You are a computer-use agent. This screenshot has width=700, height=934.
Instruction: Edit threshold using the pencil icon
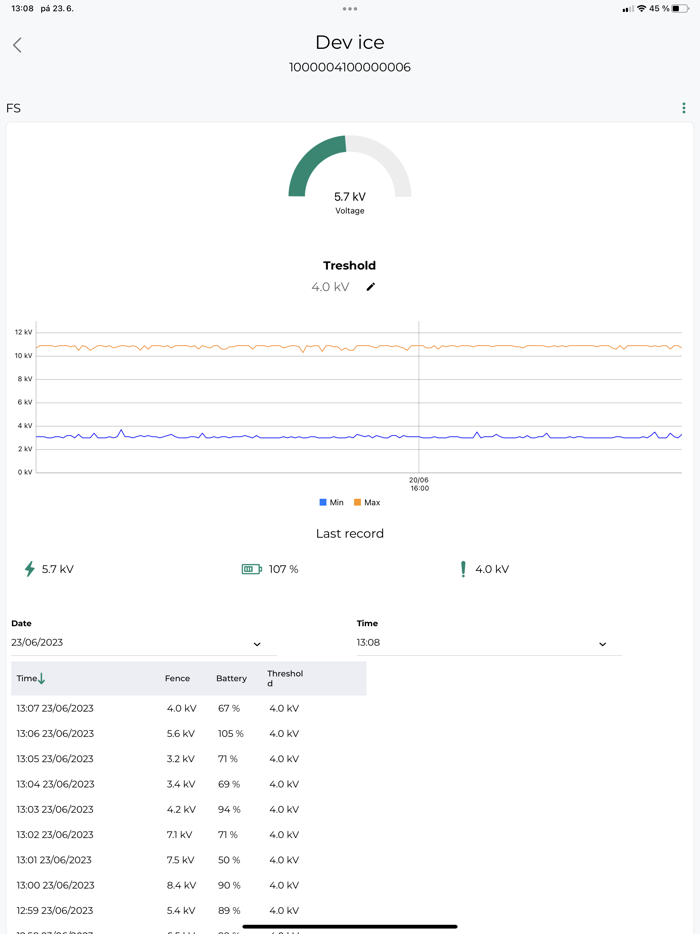pos(371,287)
